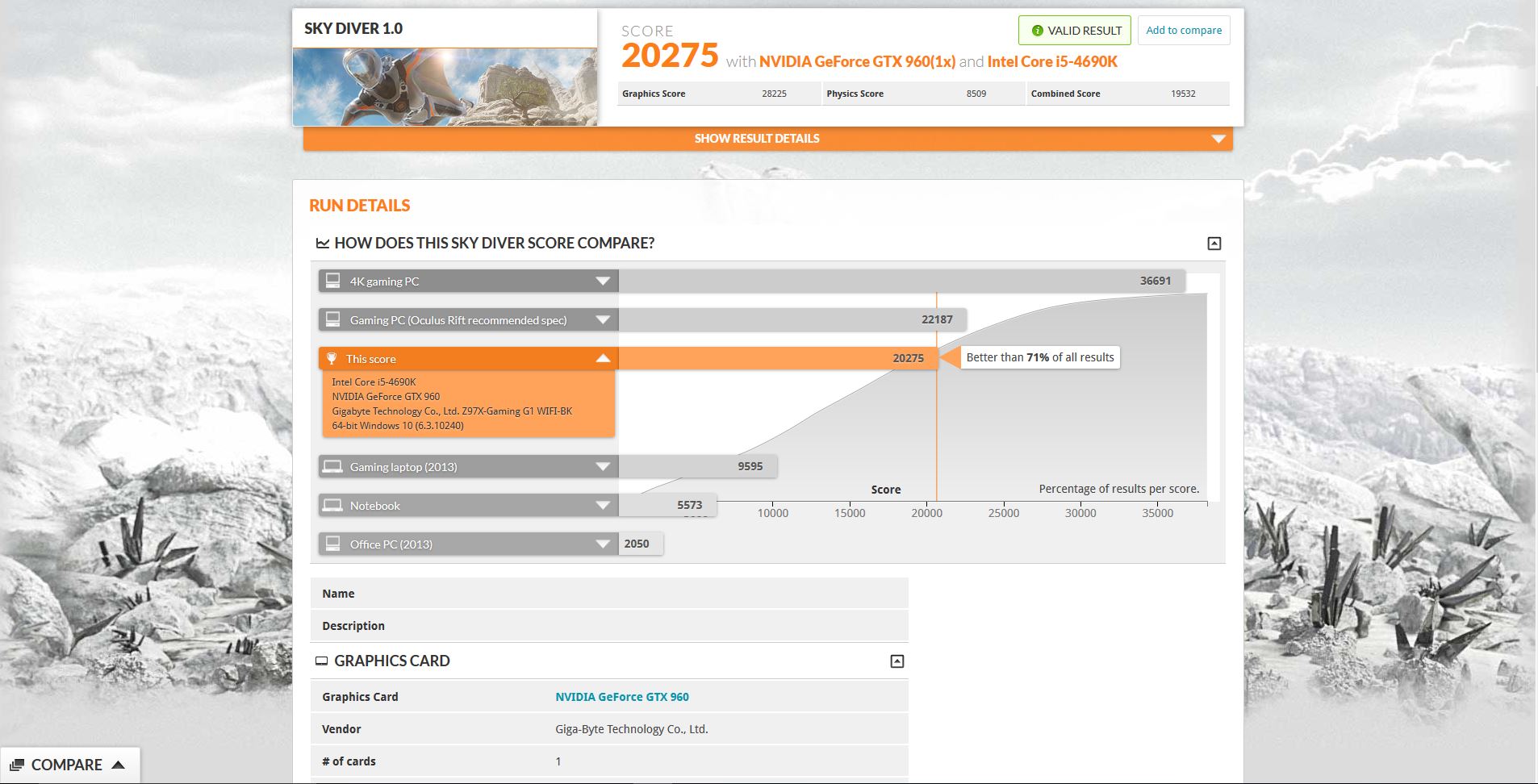
Task: Click the Gigabyte Z97X-Gaming G1 WIFI-BK motherboard text
Action: point(452,411)
